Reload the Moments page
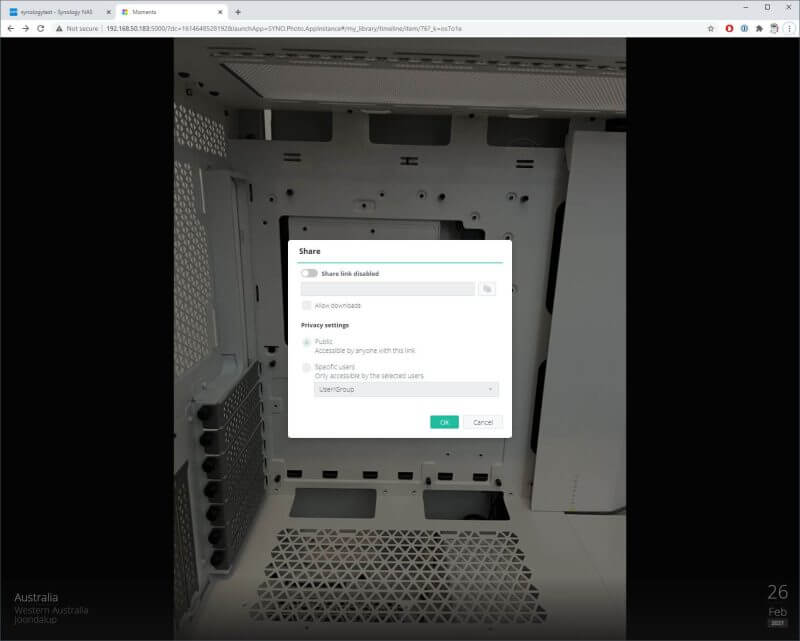 [x=41, y=30]
